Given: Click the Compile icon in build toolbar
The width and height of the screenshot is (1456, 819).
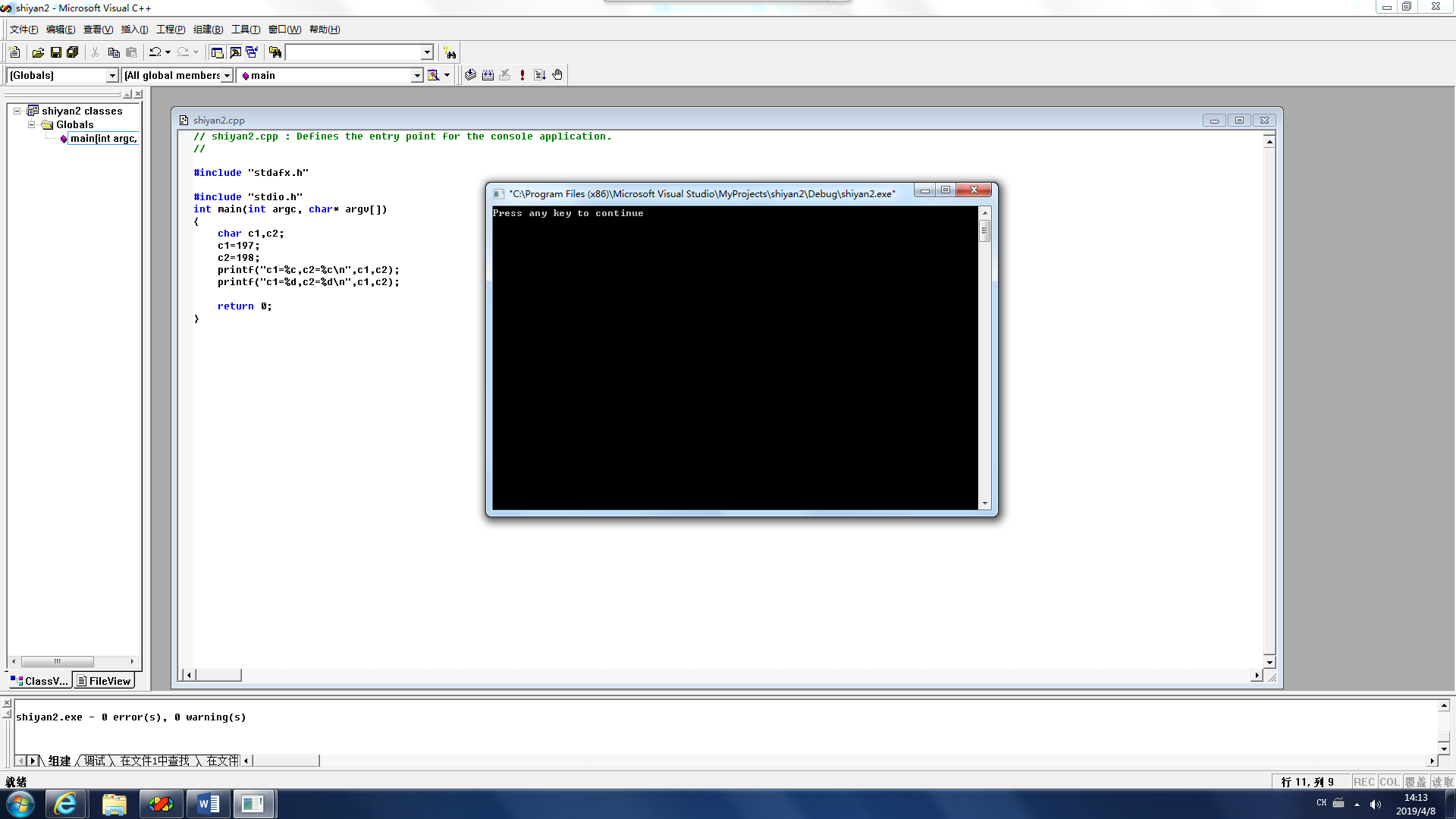Looking at the screenshot, I should point(470,75).
